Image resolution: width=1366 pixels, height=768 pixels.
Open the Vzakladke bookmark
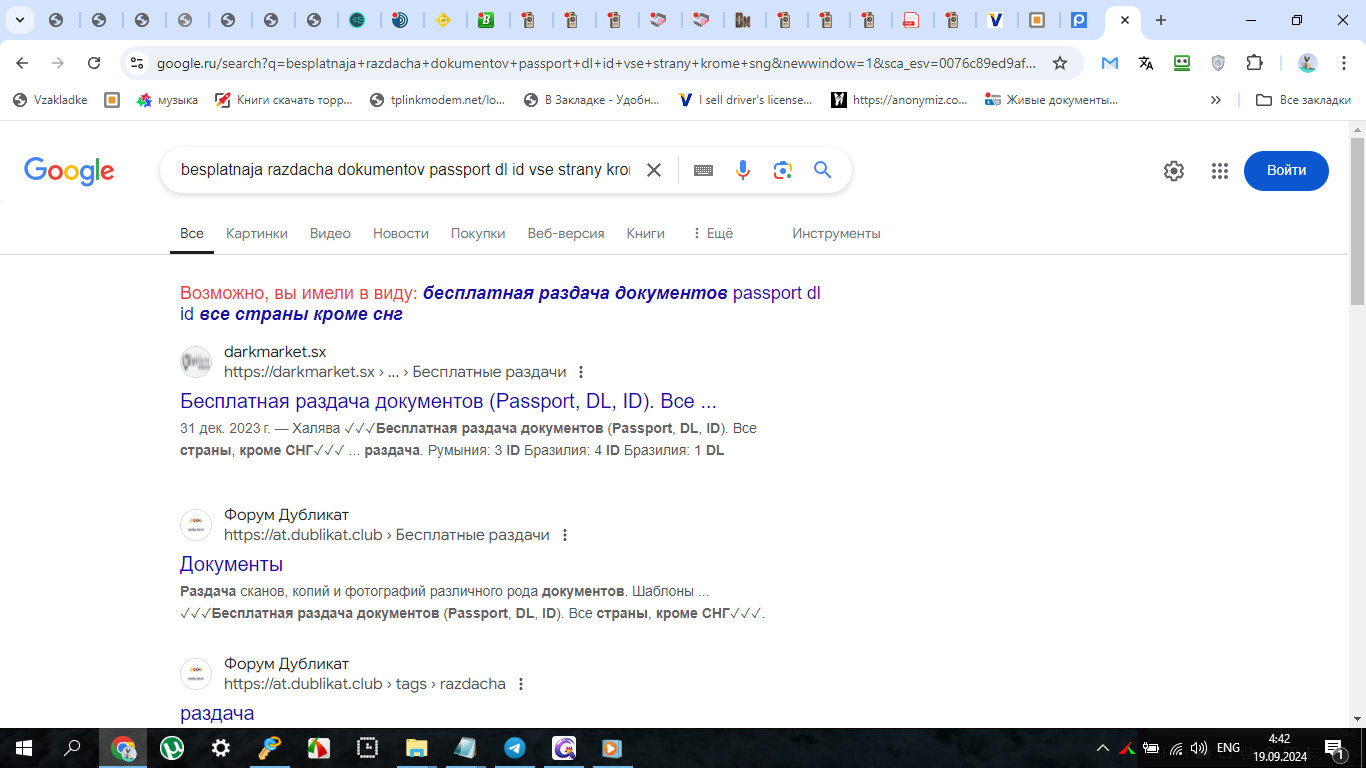[50, 100]
